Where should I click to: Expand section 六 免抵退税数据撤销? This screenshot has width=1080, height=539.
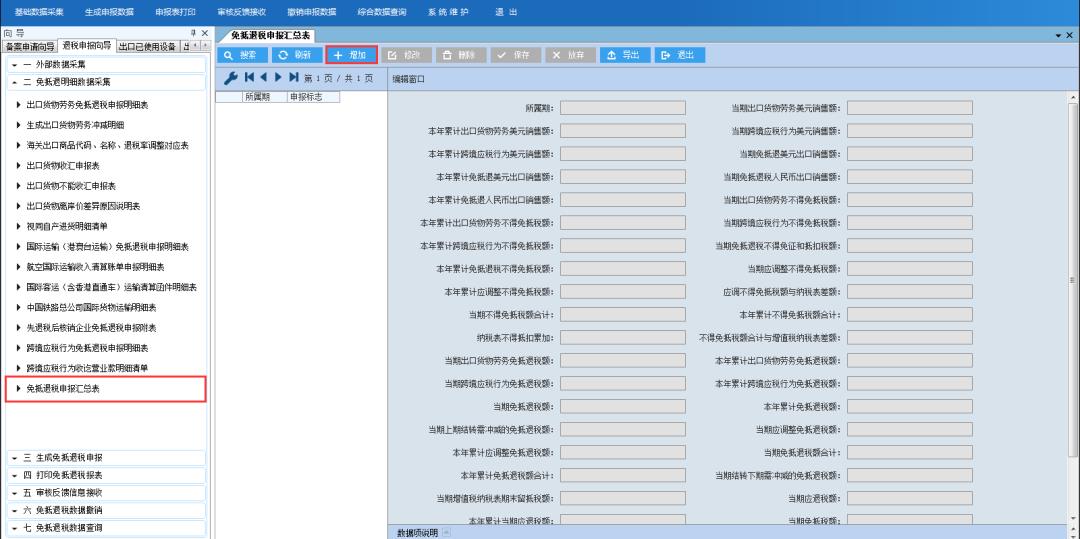pos(106,511)
